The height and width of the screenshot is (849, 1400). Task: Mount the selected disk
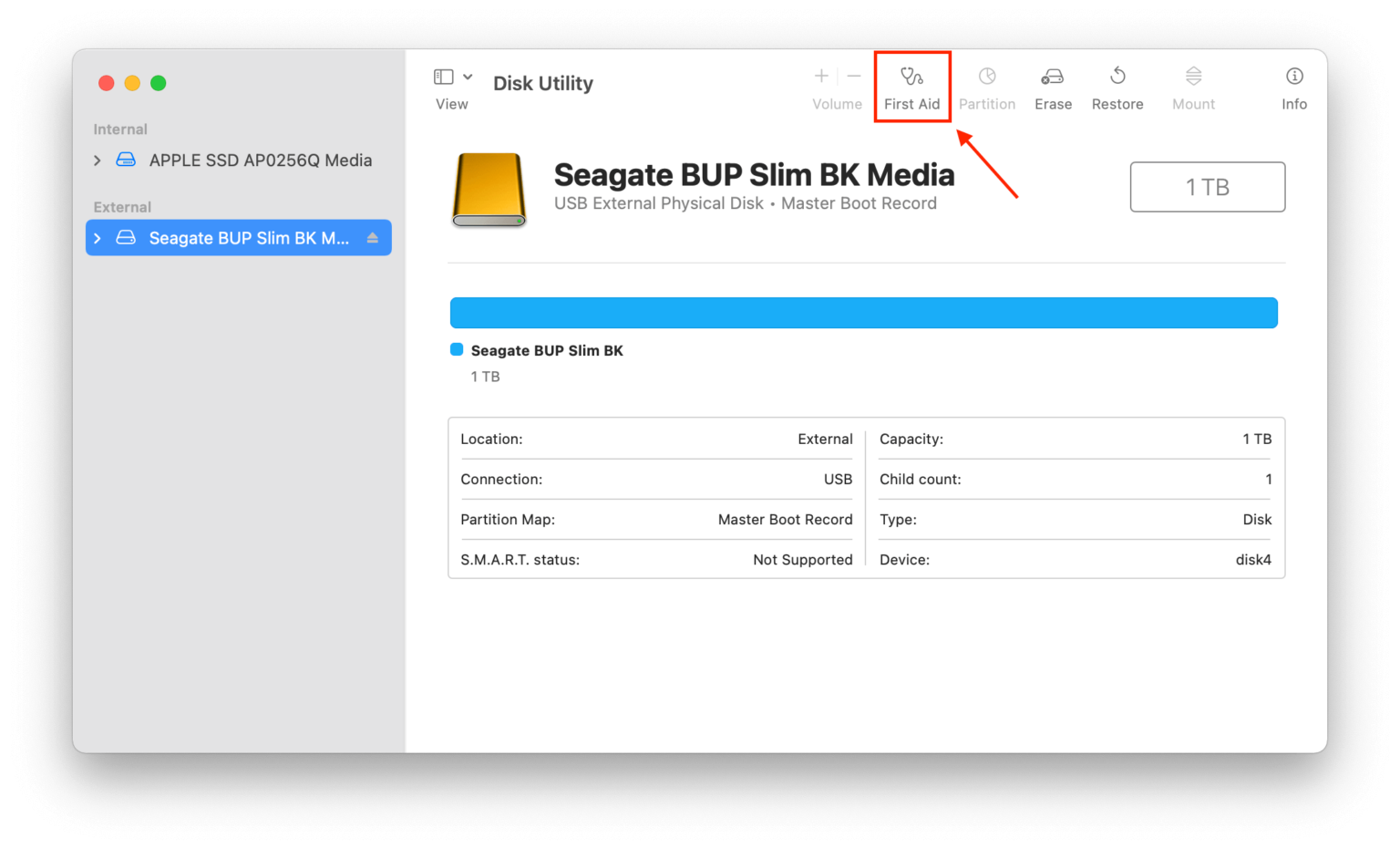[1193, 87]
